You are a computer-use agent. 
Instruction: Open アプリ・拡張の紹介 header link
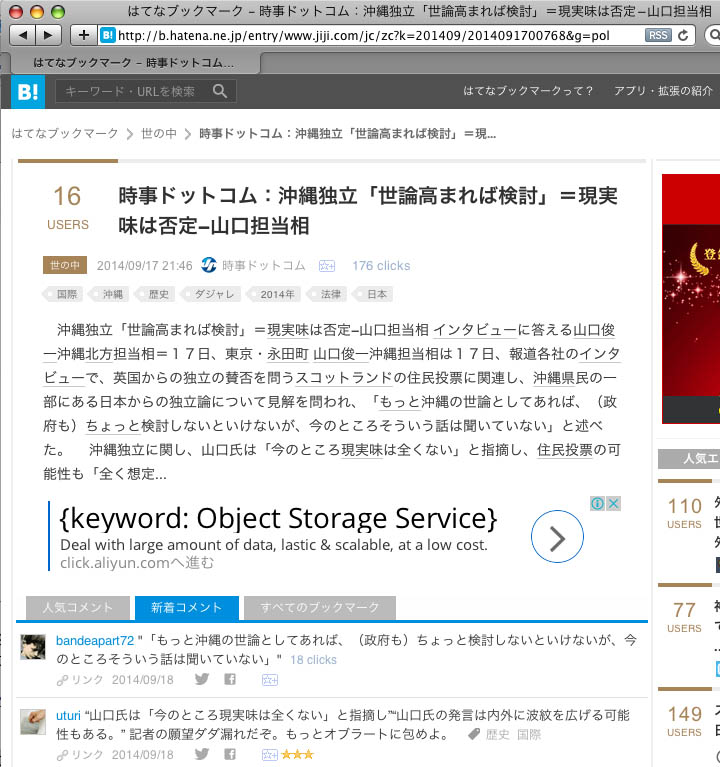(x=663, y=90)
